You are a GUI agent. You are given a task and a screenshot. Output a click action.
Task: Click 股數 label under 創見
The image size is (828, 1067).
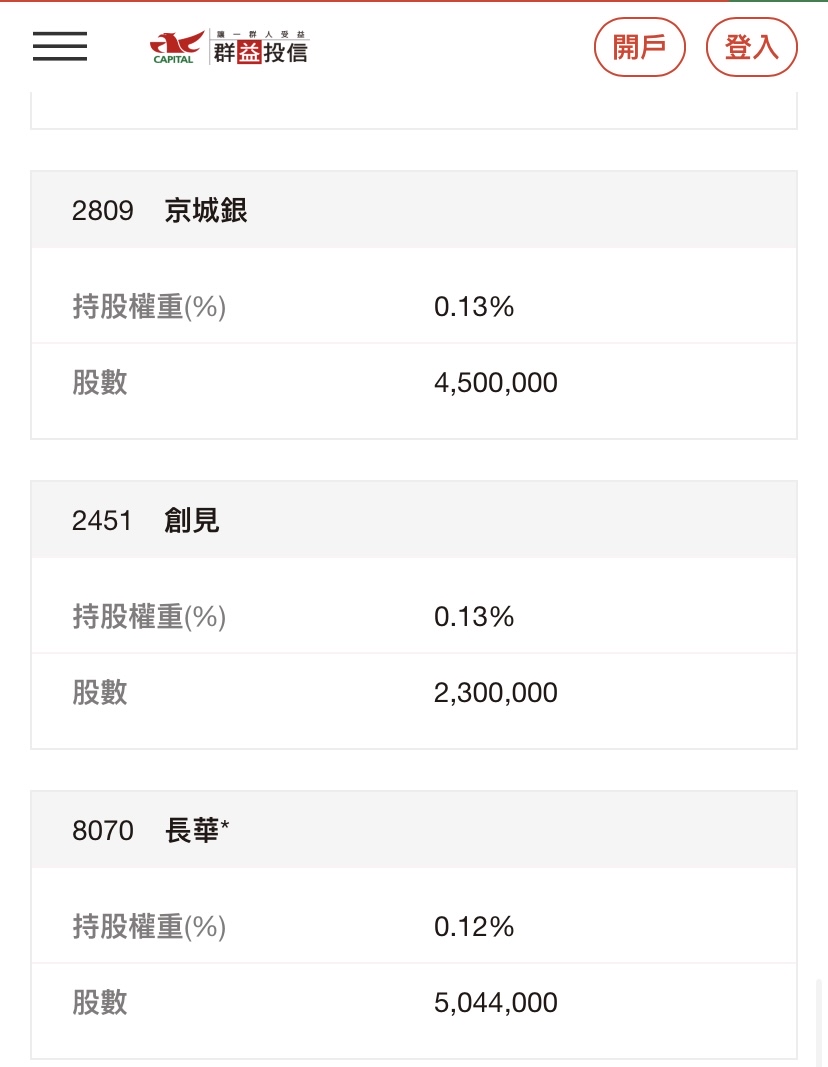[x=100, y=693]
